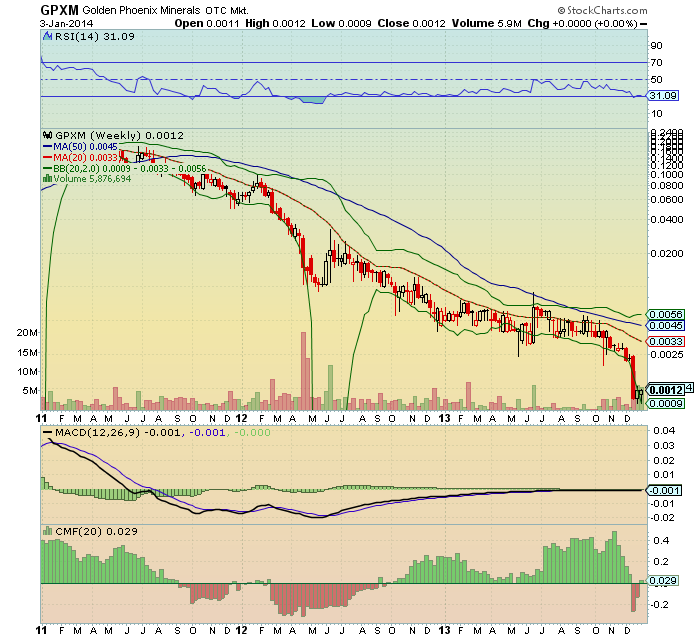The image size is (700, 639).
Task: Click the 0.029 CMF value tag
Action: pyautogui.click(x=662, y=581)
